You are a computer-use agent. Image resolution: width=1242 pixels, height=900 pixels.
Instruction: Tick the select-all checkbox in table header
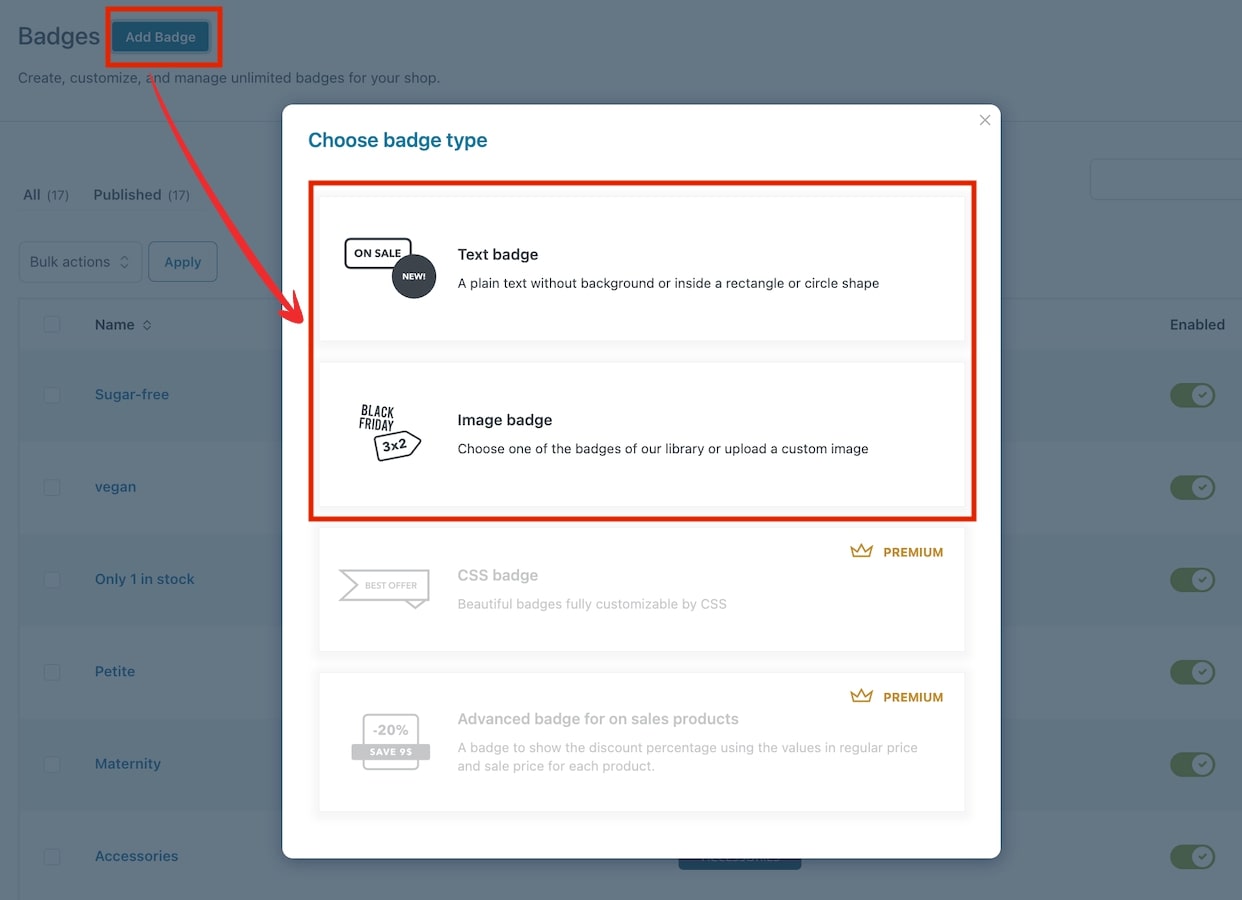coord(52,324)
